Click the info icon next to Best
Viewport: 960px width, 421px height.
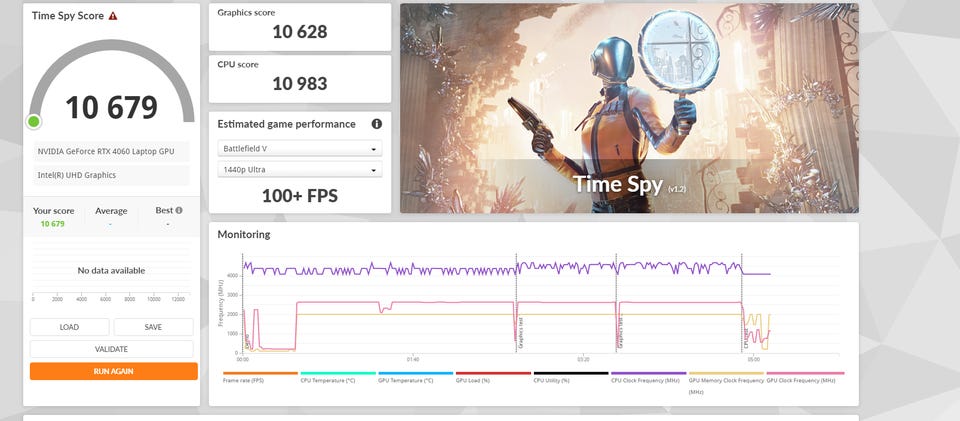(x=179, y=210)
